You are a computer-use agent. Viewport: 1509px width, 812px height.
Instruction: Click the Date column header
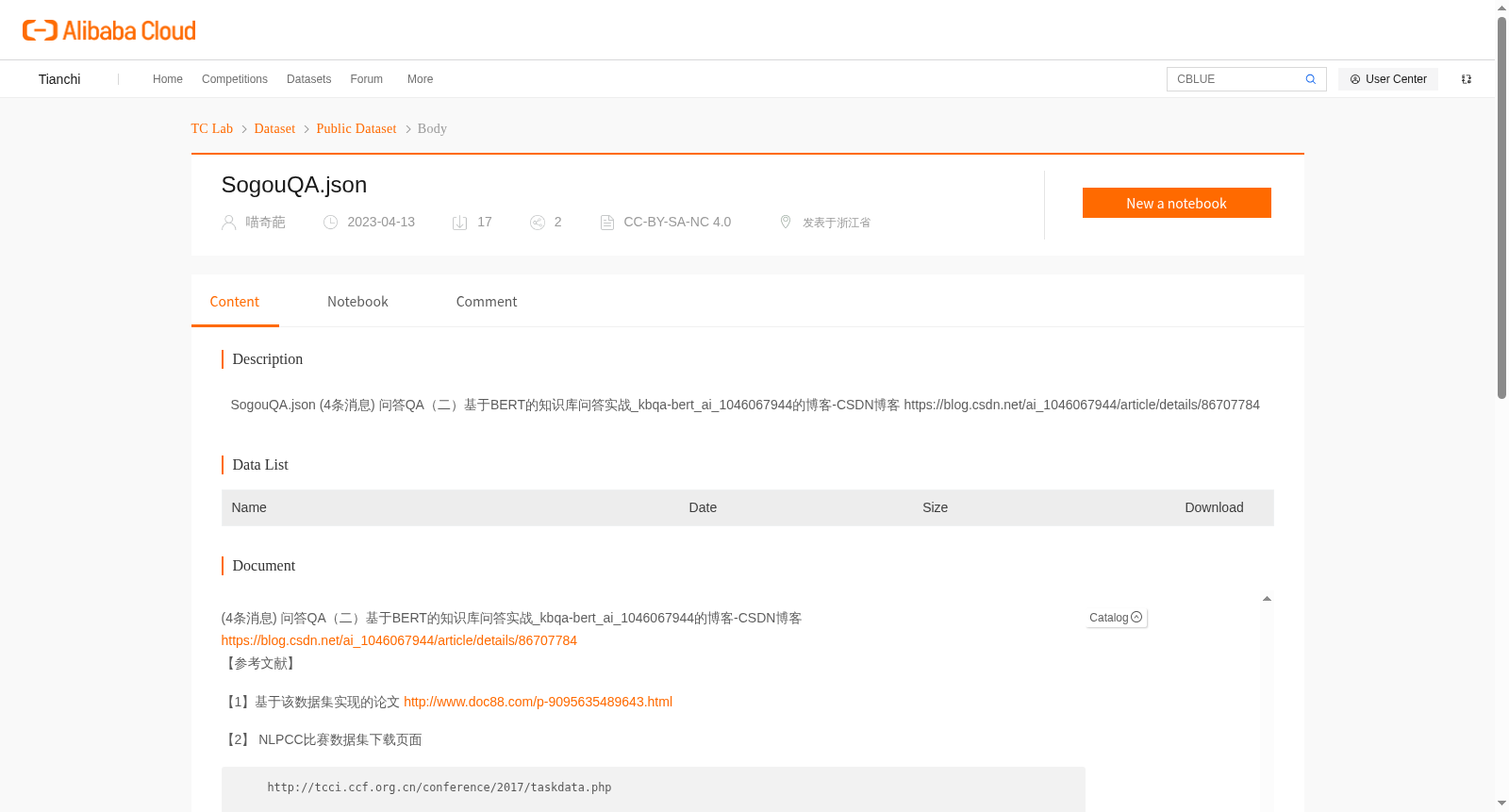(703, 507)
